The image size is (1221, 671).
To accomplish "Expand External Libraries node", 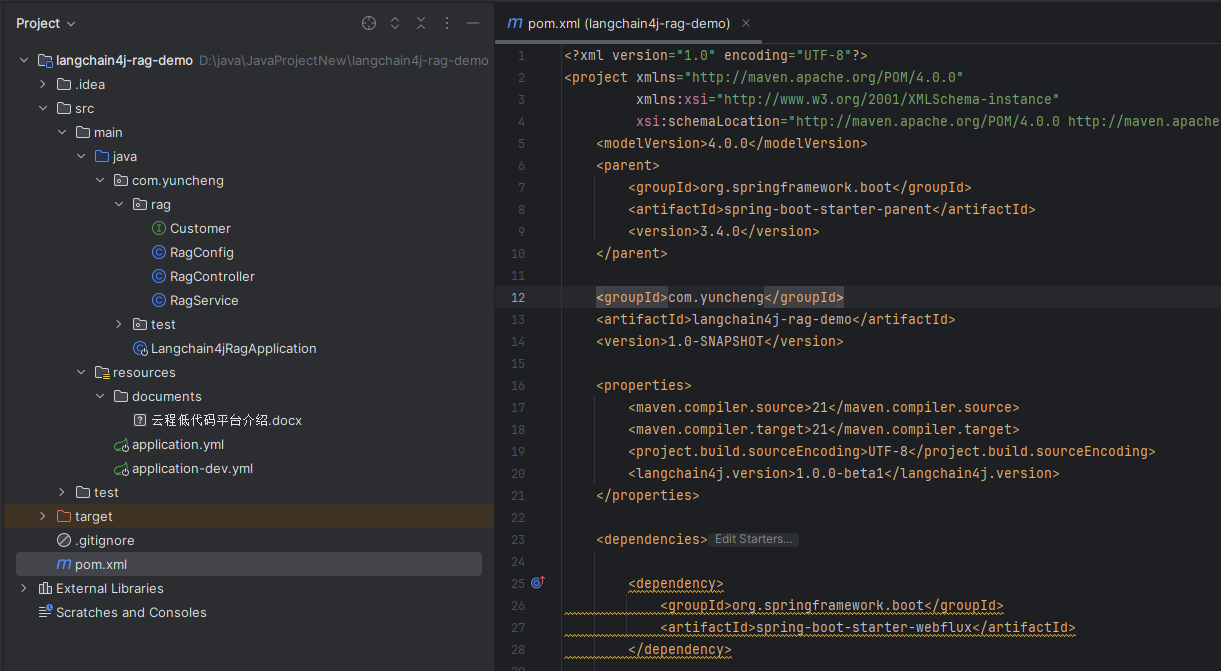I will pos(24,588).
